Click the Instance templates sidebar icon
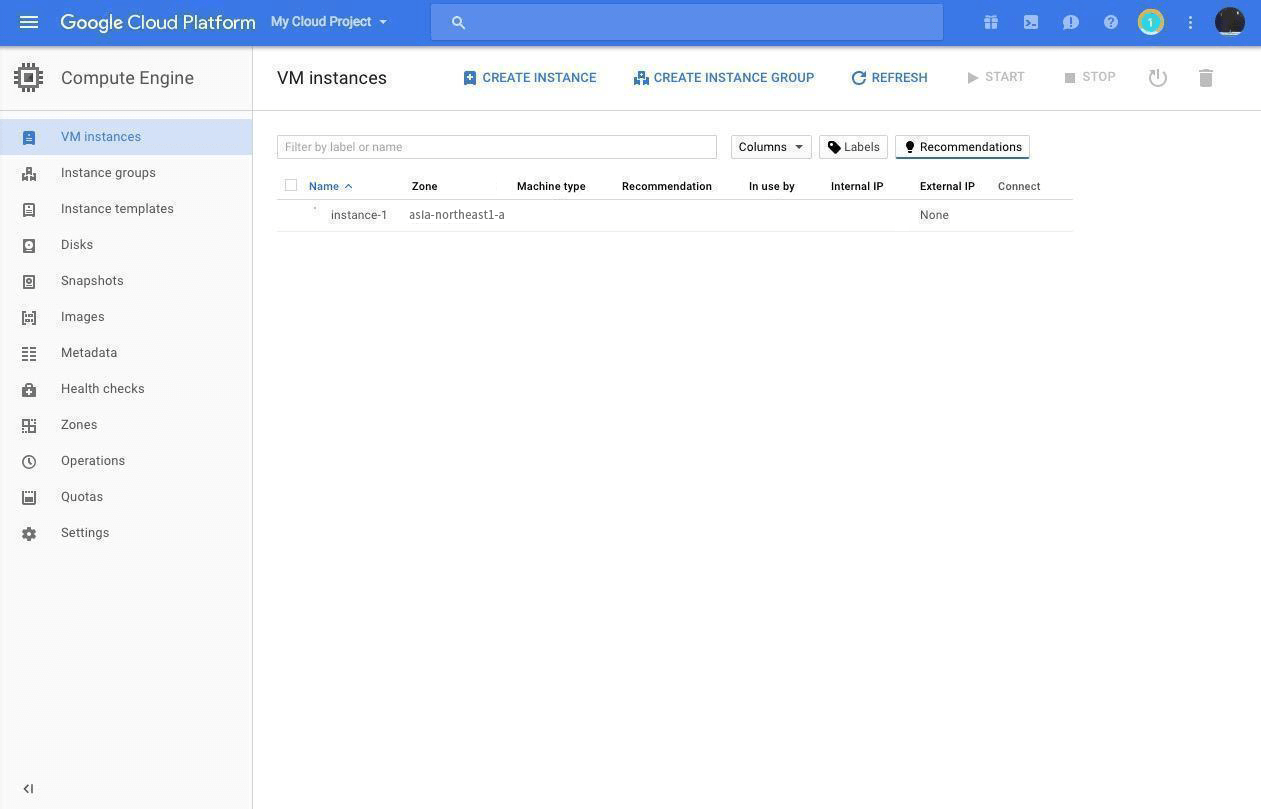This screenshot has height=809, width=1261. click(x=29, y=210)
